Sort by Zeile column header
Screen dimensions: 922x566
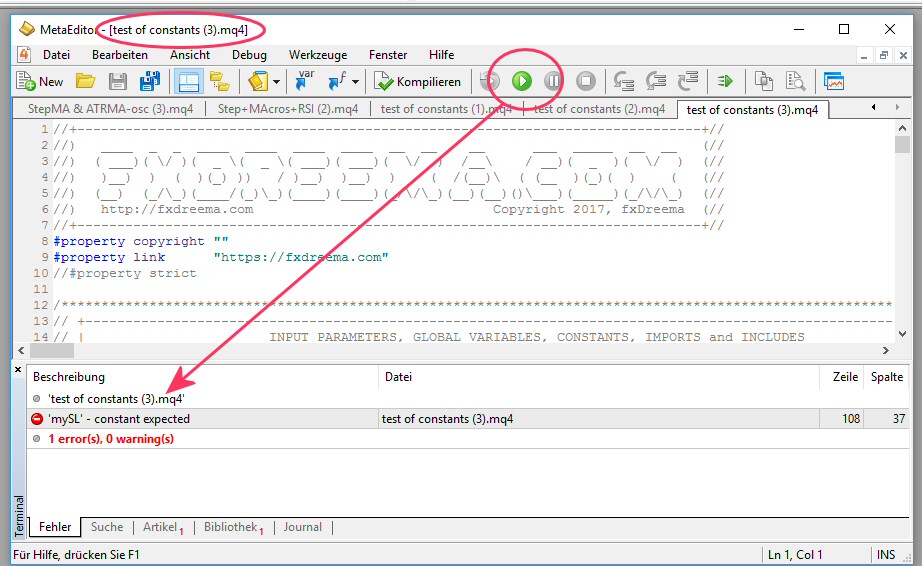point(843,377)
